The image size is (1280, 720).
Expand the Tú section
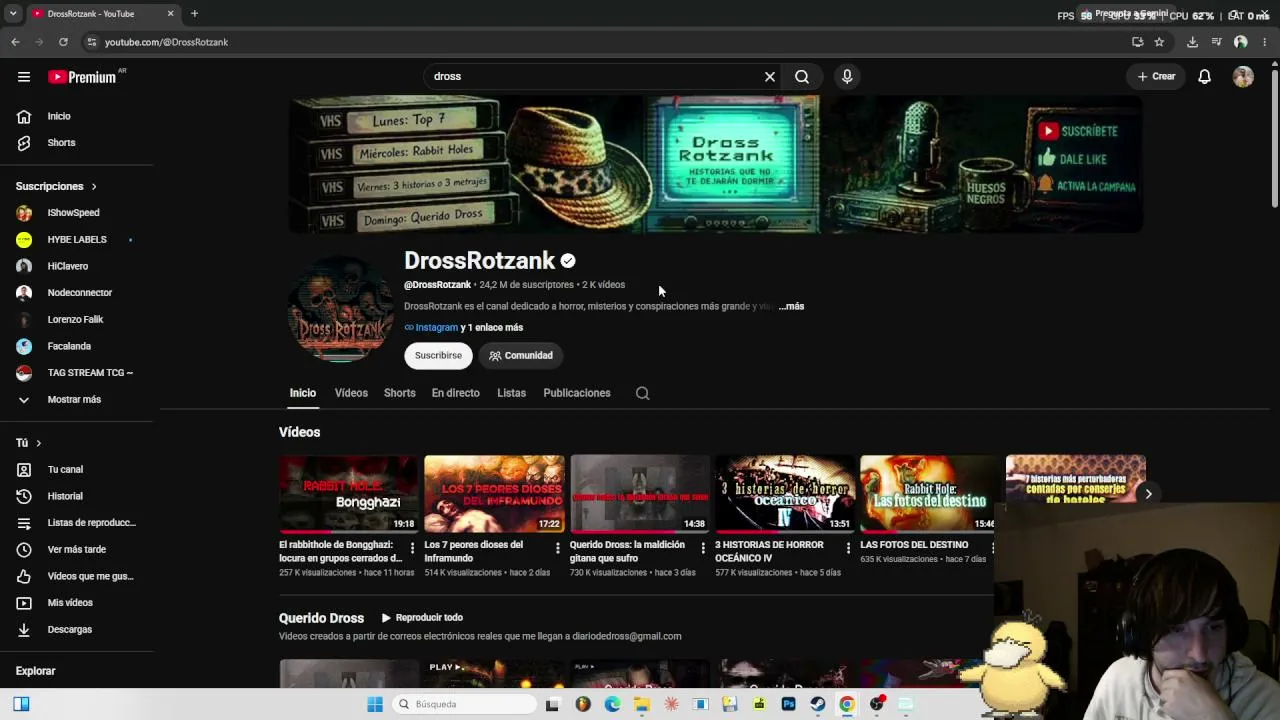pyautogui.click(x=29, y=443)
